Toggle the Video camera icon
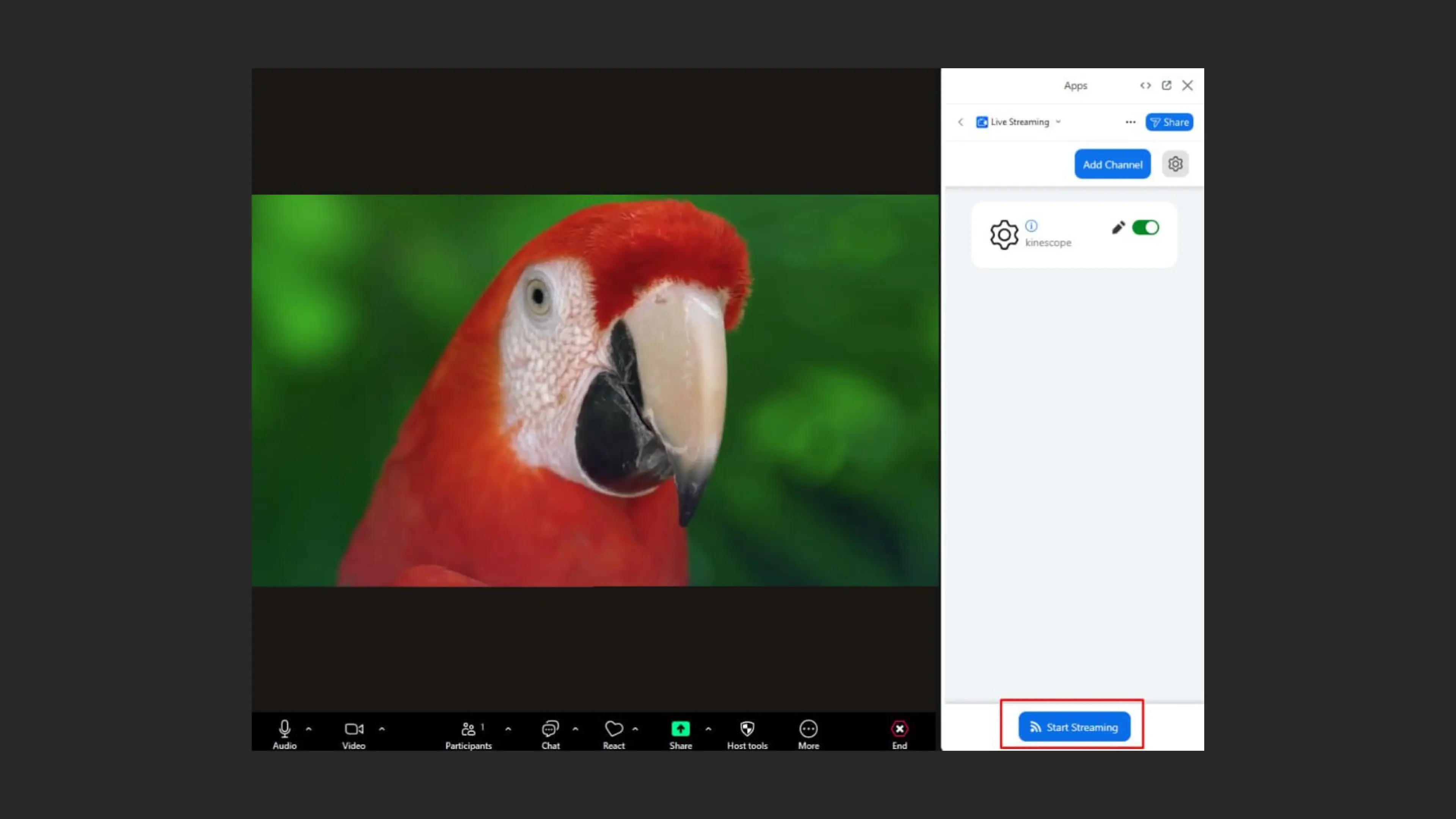Image resolution: width=1456 pixels, height=819 pixels. (354, 728)
